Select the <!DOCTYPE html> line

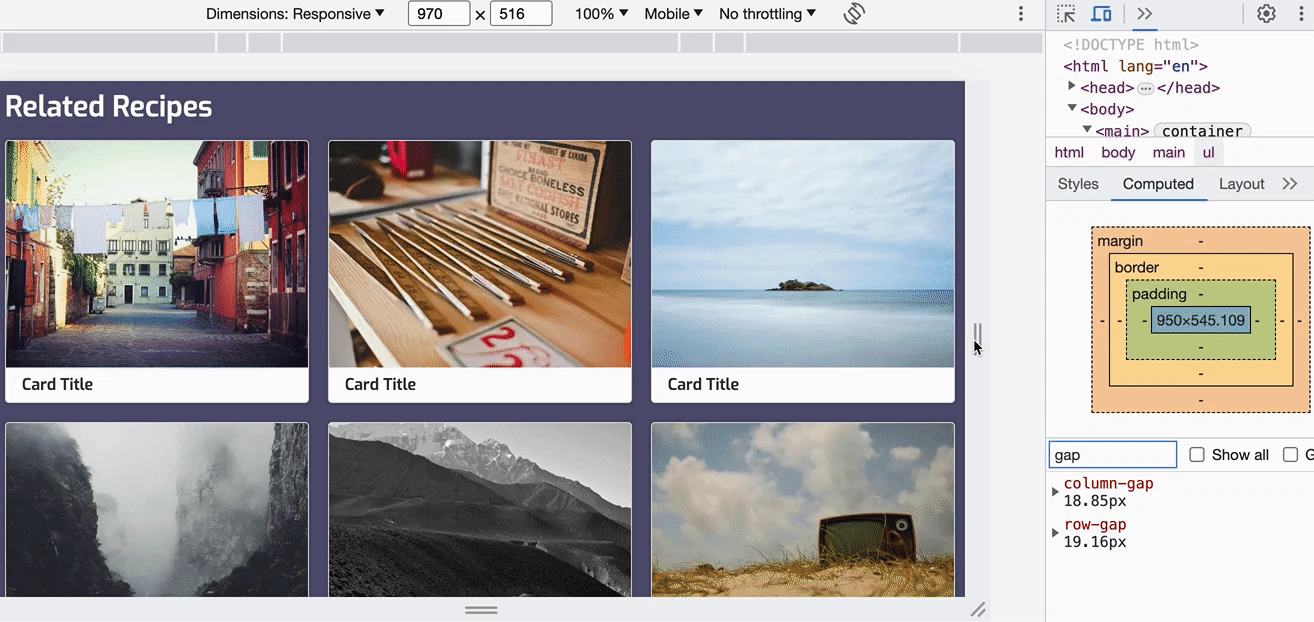pyautogui.click(x=1131, y=45)
